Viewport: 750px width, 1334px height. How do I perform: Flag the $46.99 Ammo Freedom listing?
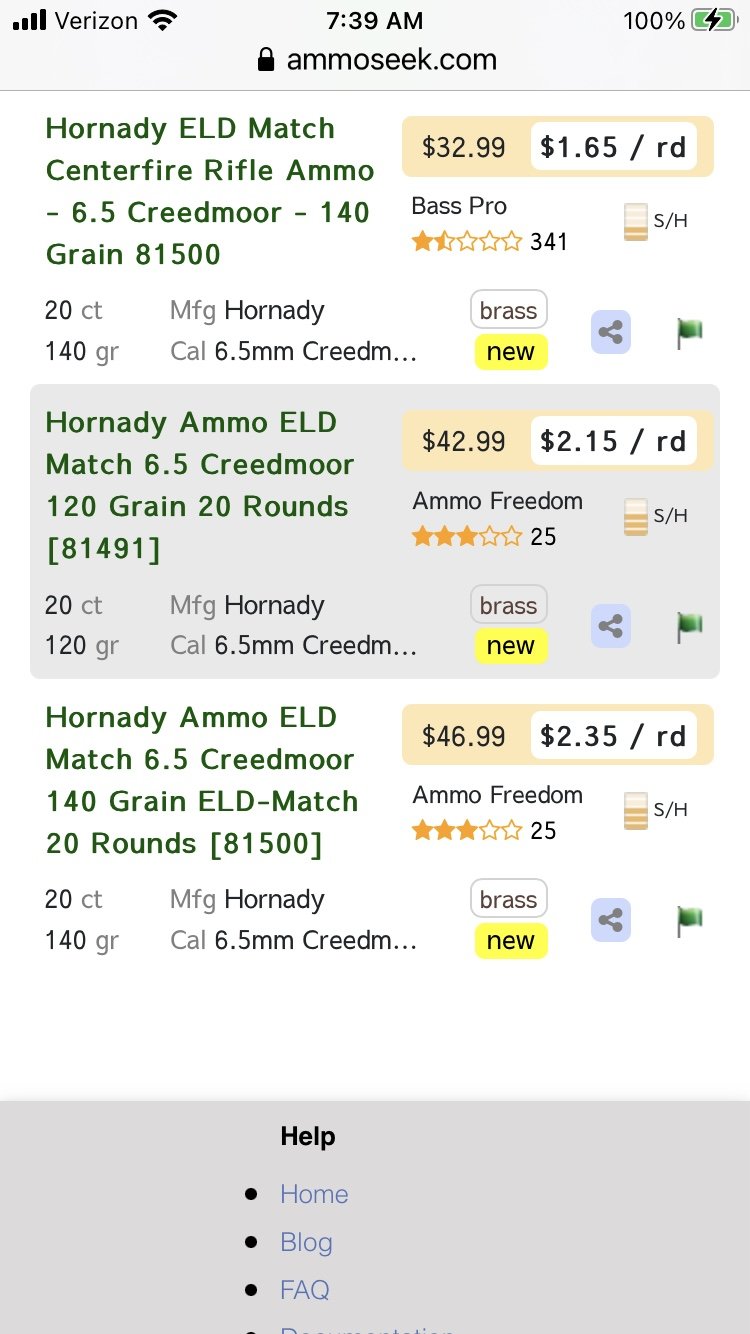coord(689,921)
